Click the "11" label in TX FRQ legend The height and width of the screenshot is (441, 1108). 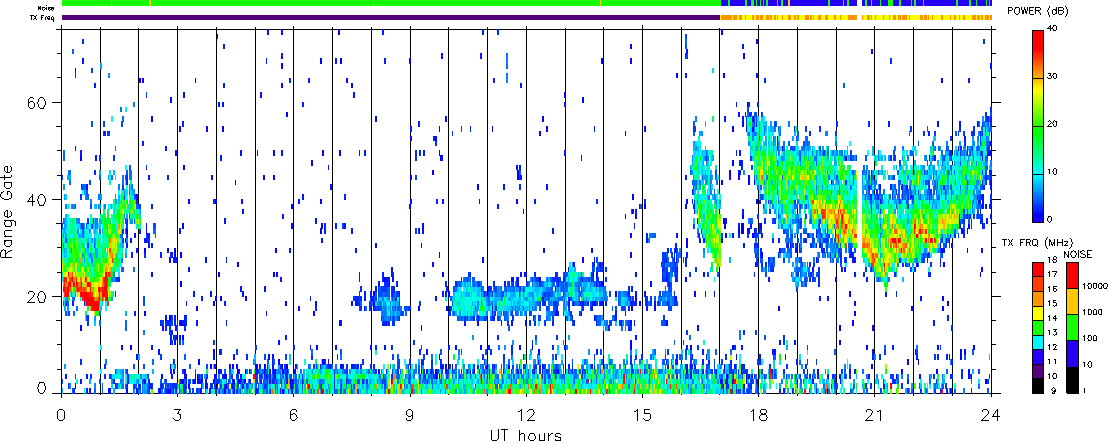[x=1054, y=362]
